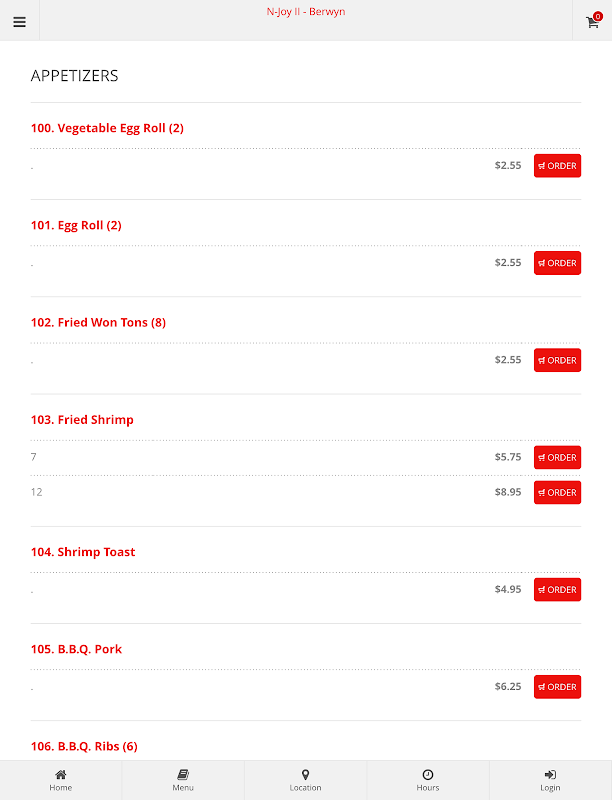
Task: Open 104. Shrimp Toast item
Action: (83, 552)
